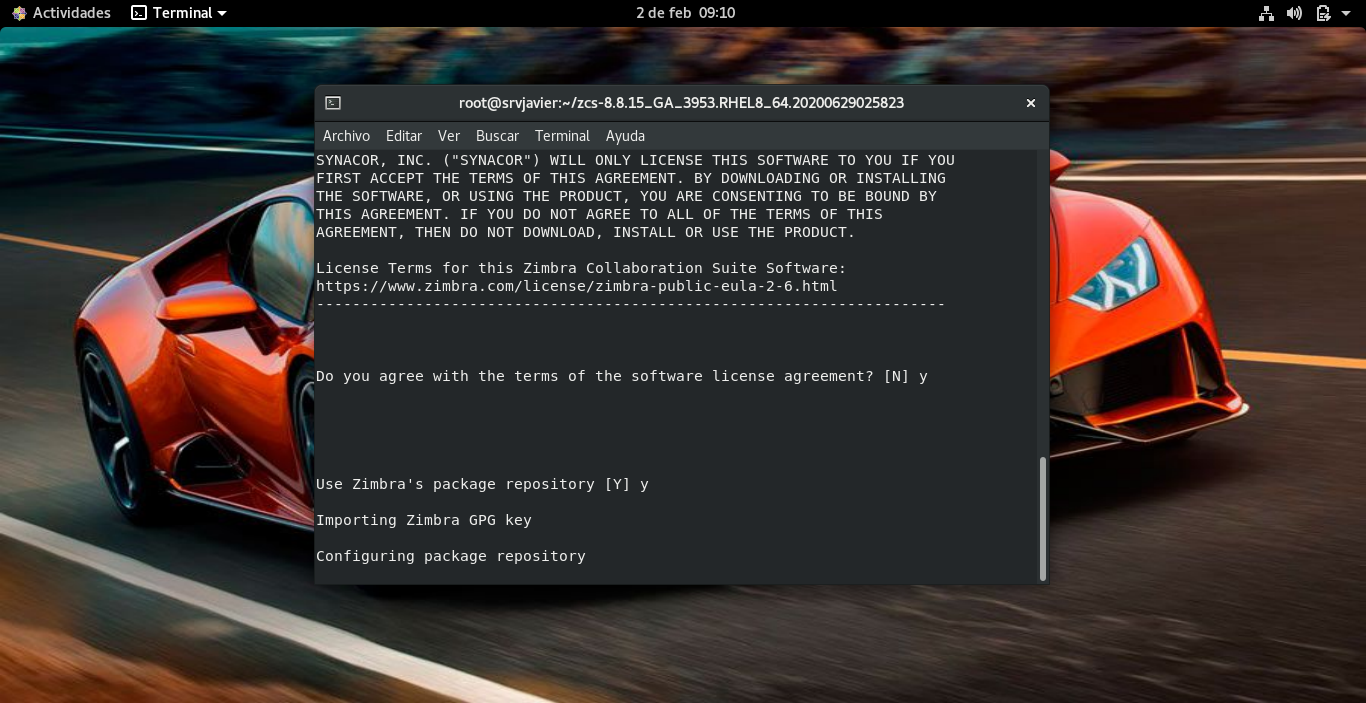This screenshot has height=703, width=1366.
Task: Open the Ver menu
Action: point(449,136)
